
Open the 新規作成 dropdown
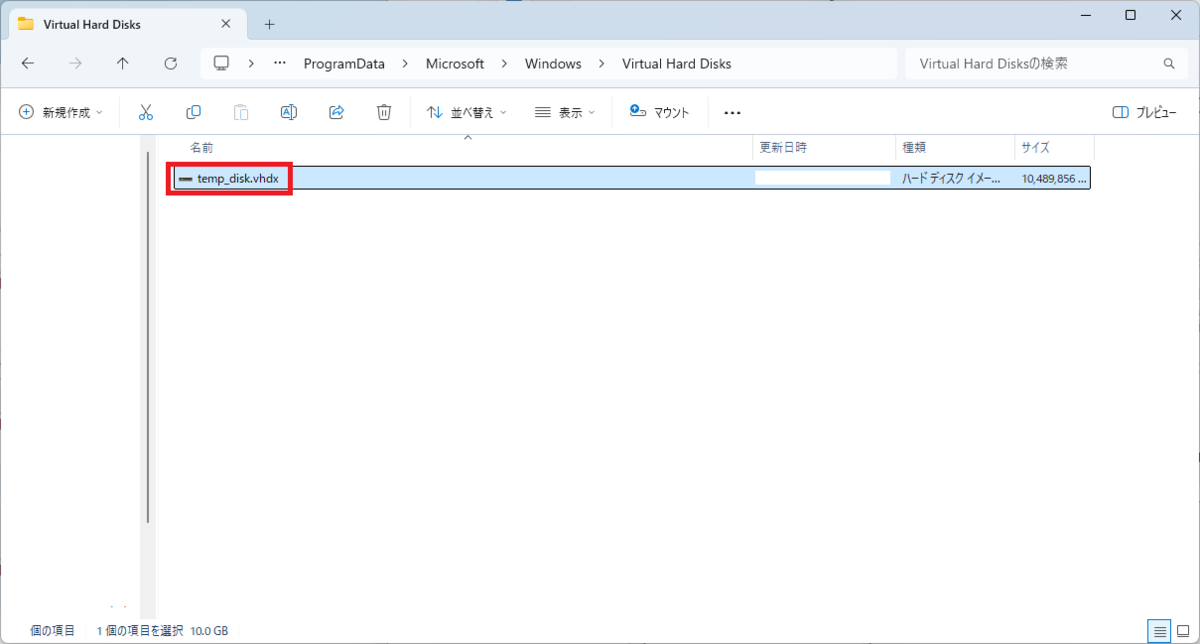tap(61, 113)
